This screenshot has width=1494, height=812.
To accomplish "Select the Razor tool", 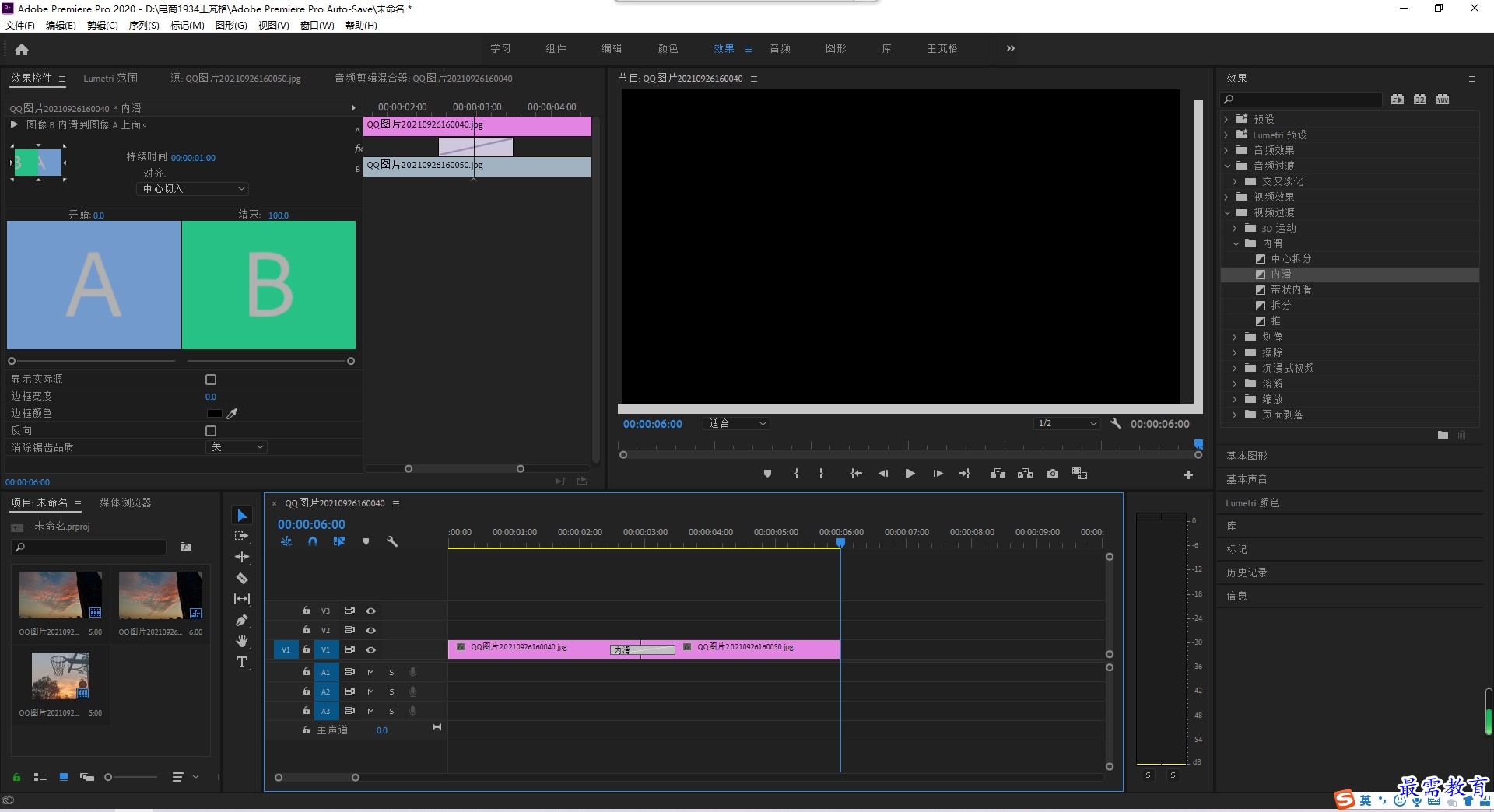I will [242, 578].
